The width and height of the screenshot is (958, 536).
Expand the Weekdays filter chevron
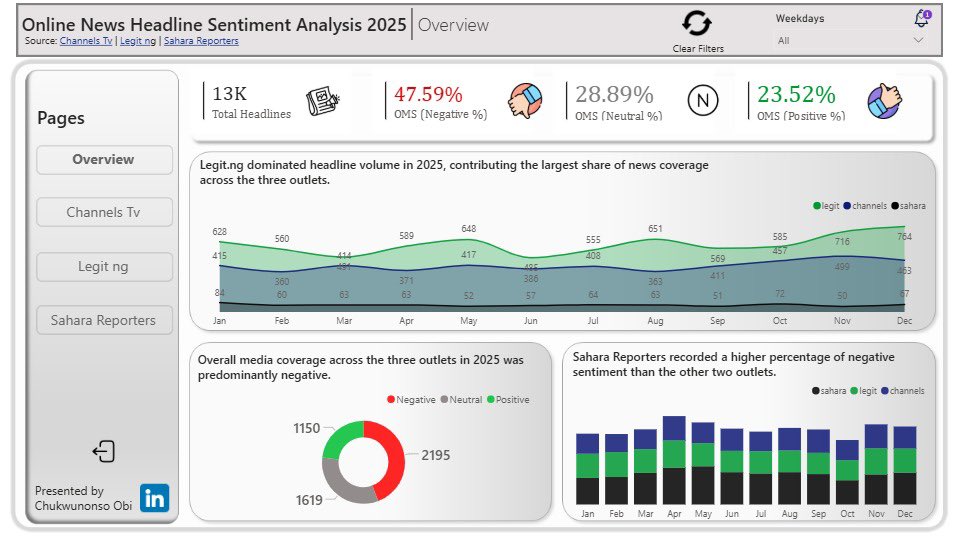click(x=918, y=40)
